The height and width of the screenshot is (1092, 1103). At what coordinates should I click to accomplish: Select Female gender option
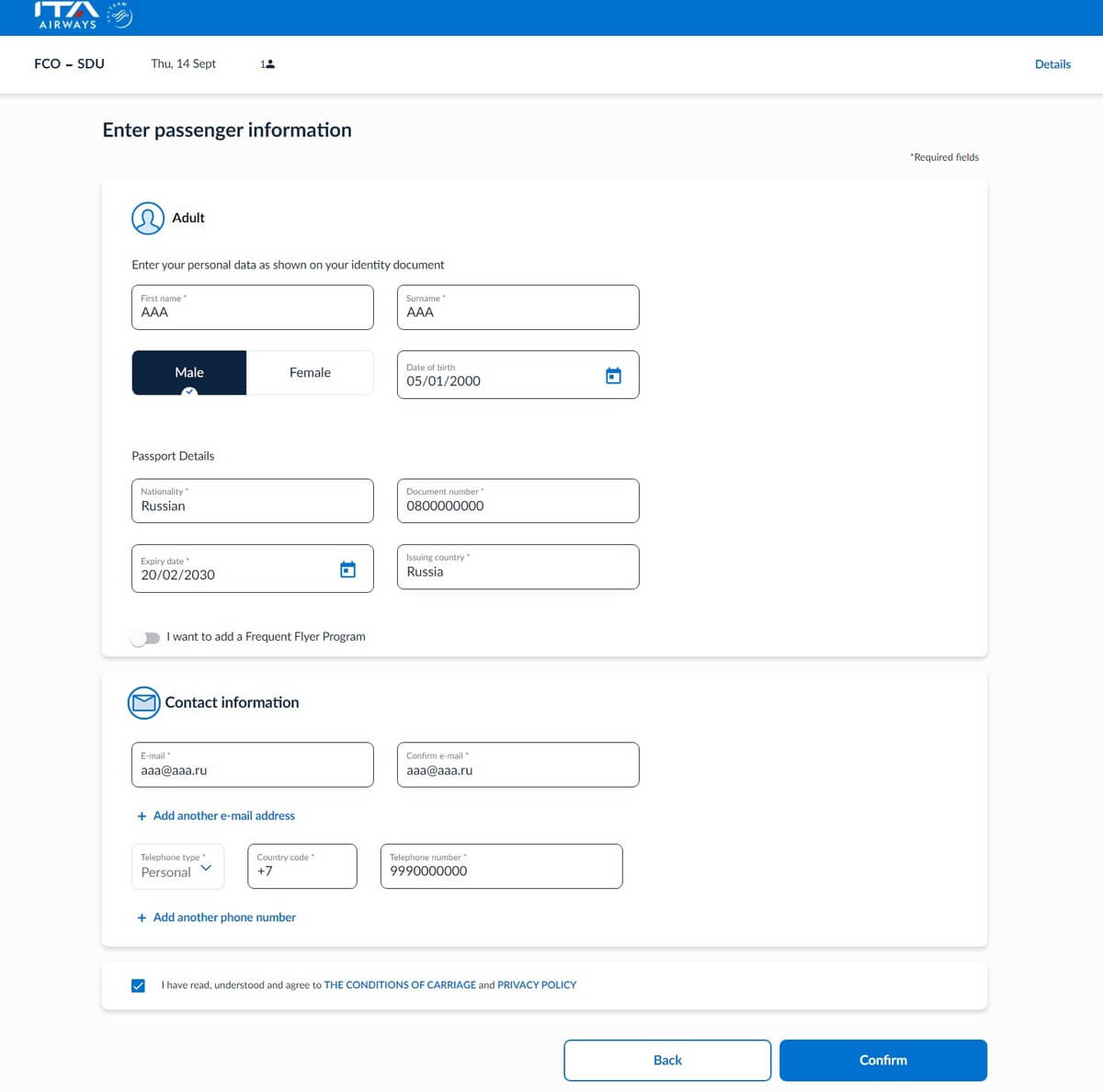tap(310, 372)
